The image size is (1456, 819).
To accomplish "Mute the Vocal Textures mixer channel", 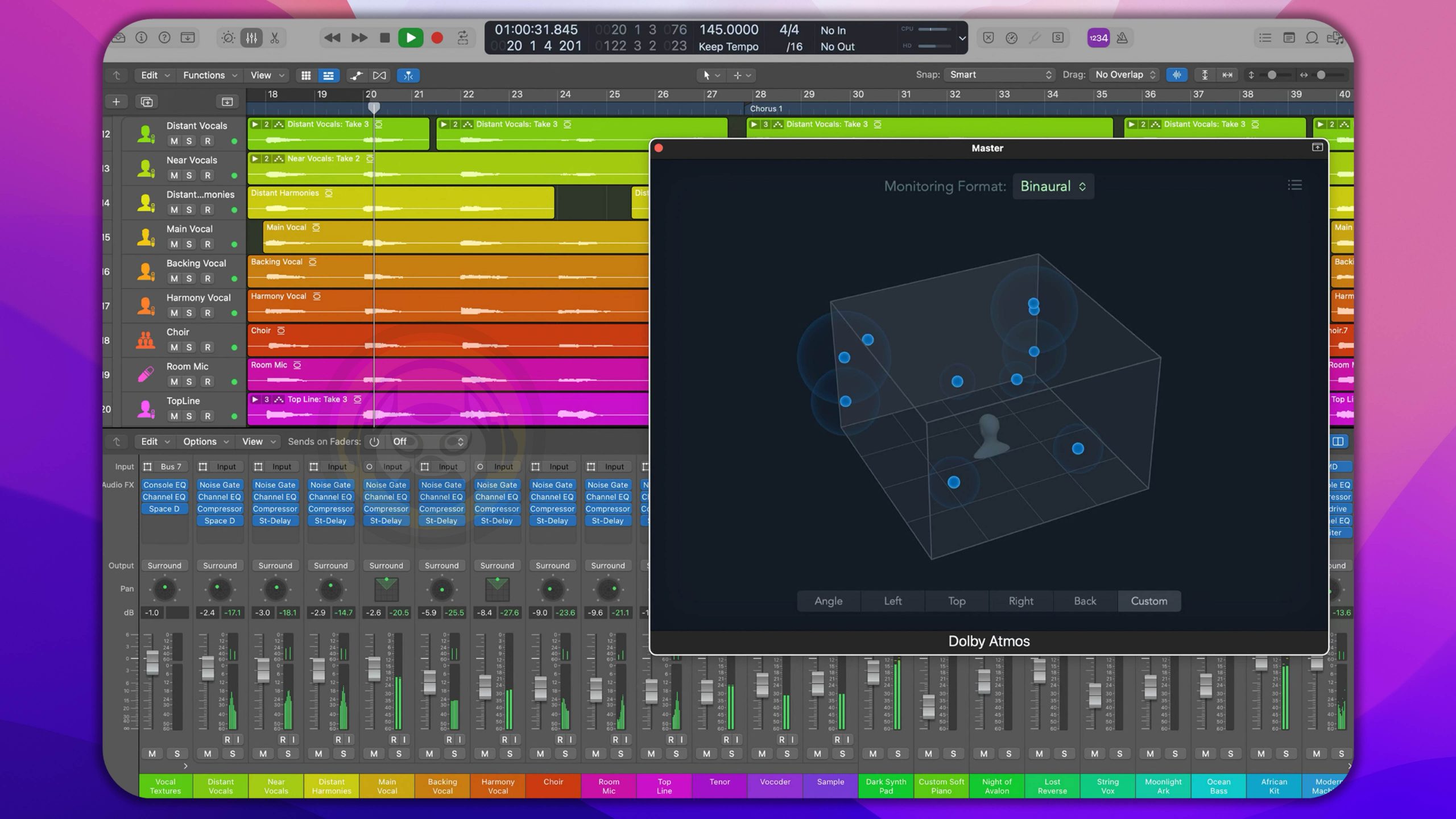I will (152, 754).
